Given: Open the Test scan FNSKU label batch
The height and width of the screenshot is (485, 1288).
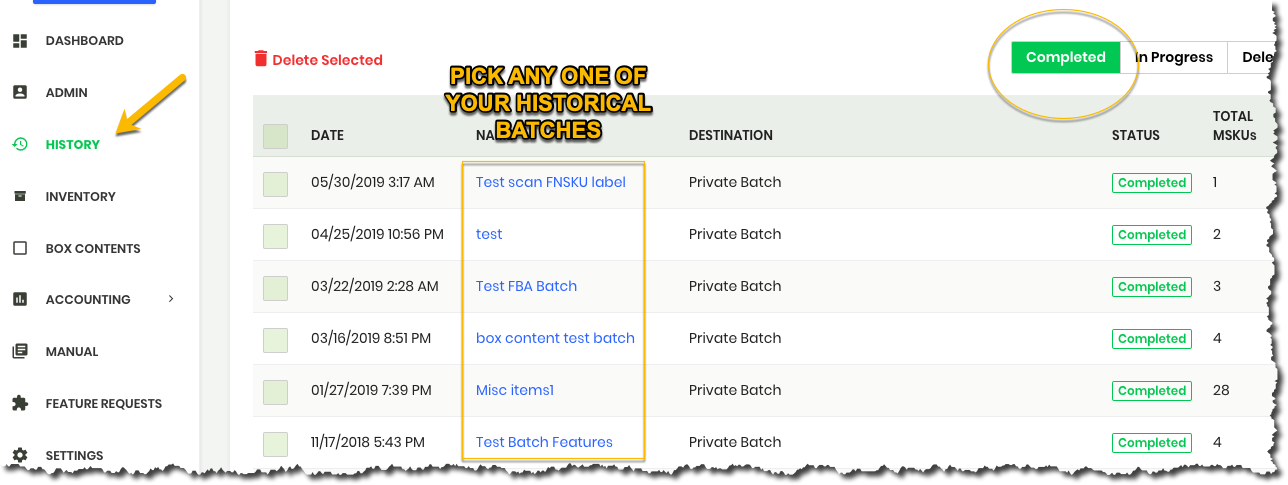Looking at the screenshot, I should pyautogui.click(x=551, y=182).
